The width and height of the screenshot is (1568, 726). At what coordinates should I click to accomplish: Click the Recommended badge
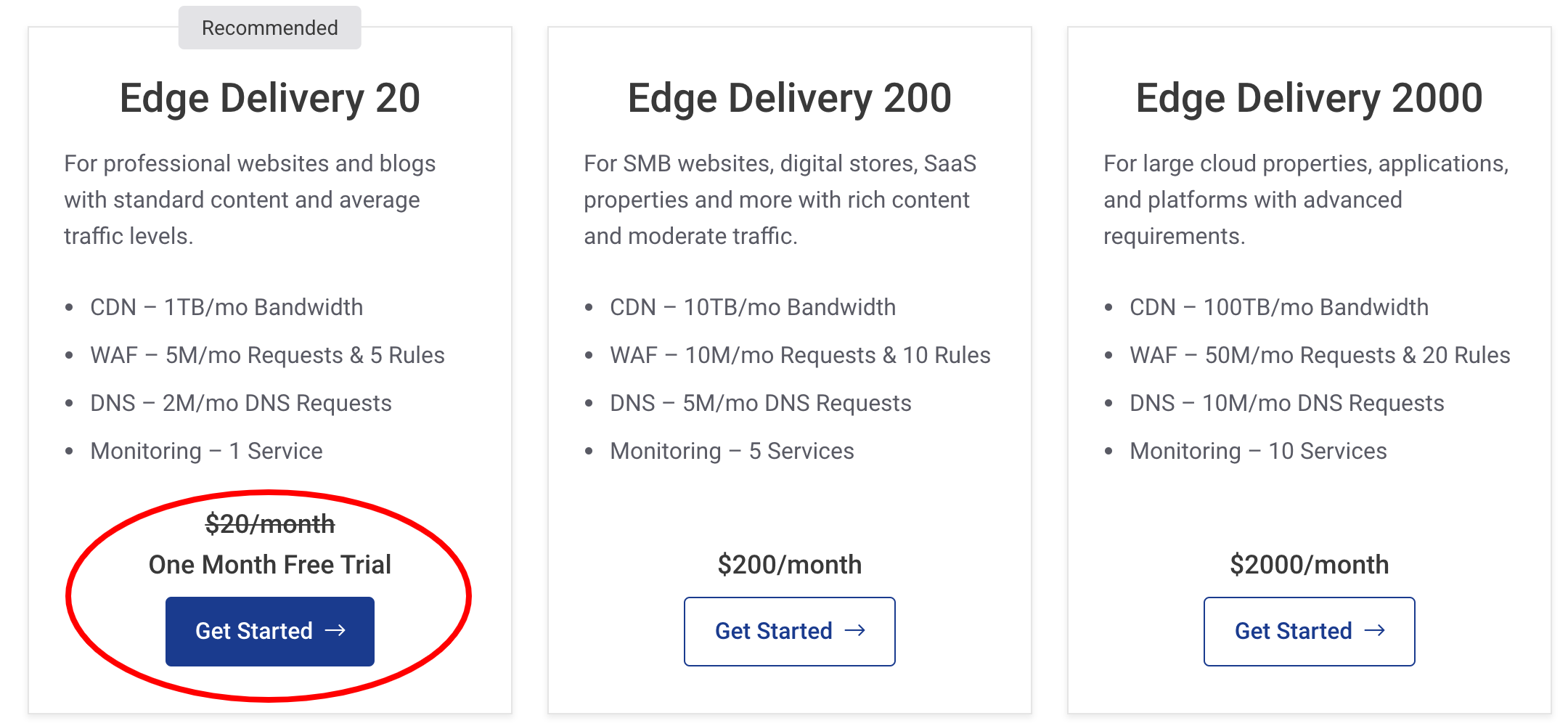(x=269, y=27)
